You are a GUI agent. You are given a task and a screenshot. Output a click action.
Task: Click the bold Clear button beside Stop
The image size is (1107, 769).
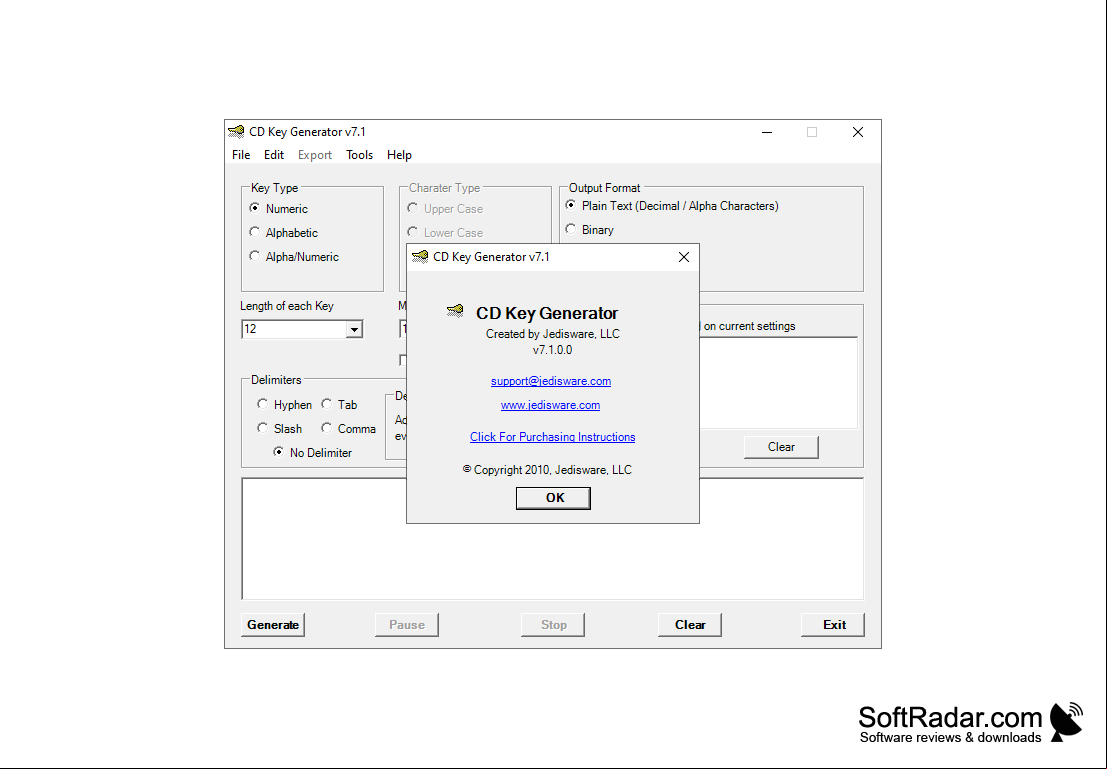[x=690, y=625]
